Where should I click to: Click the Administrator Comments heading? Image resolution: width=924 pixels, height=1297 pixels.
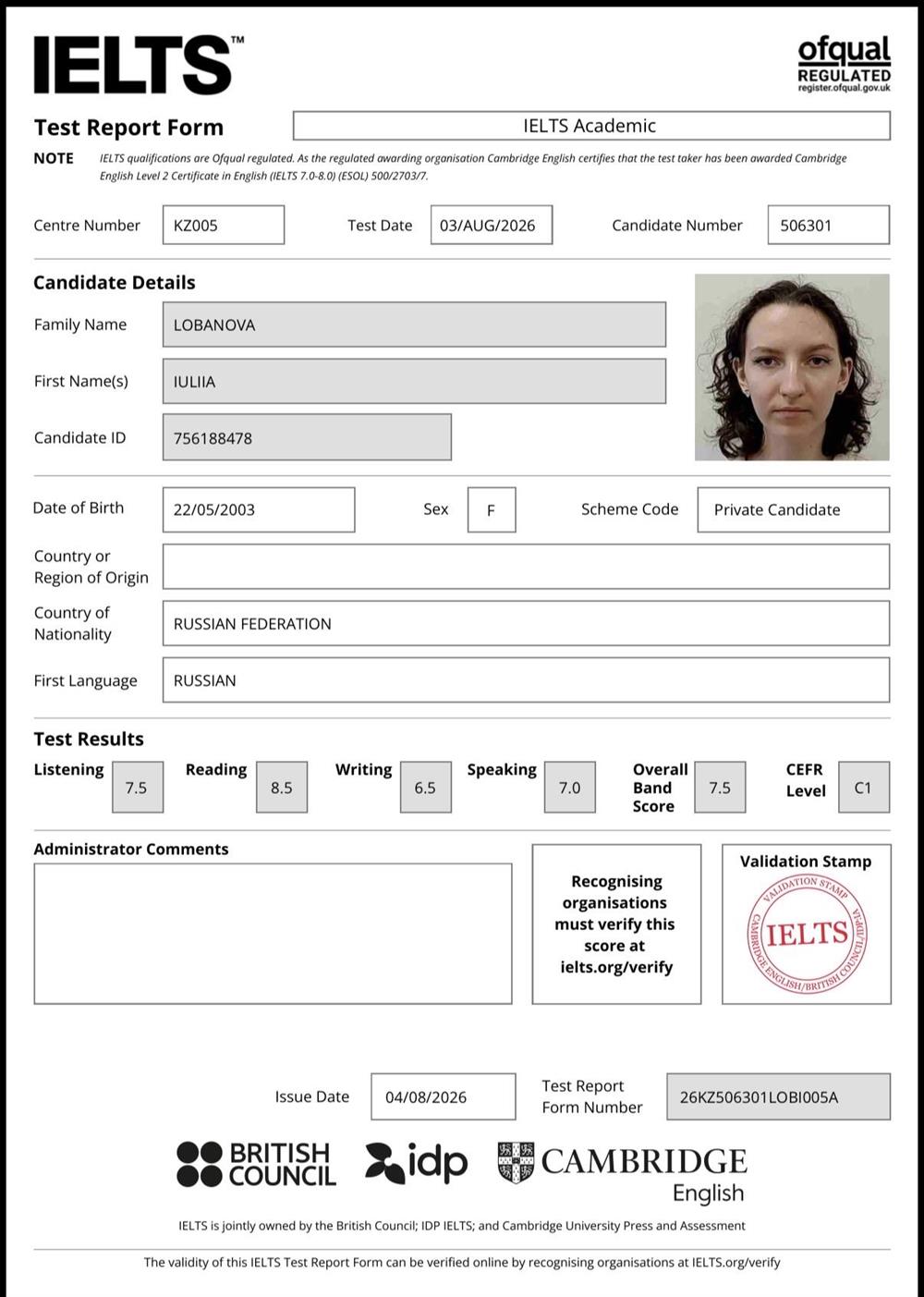click(131, 849)
